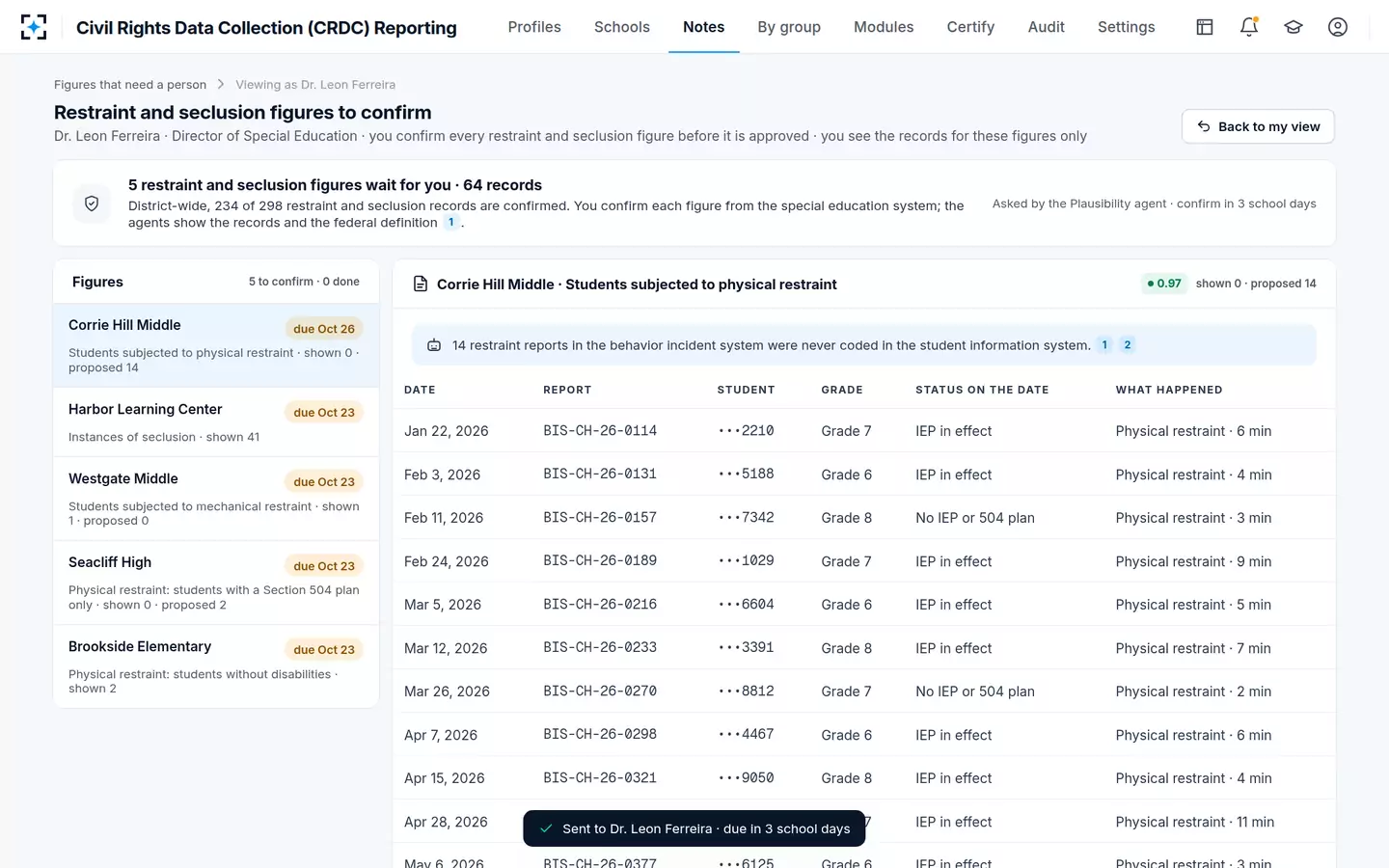This screenshot has width=1389, height=868.
Task: Open the user account avatar icon
Action: pos(1338,27)
